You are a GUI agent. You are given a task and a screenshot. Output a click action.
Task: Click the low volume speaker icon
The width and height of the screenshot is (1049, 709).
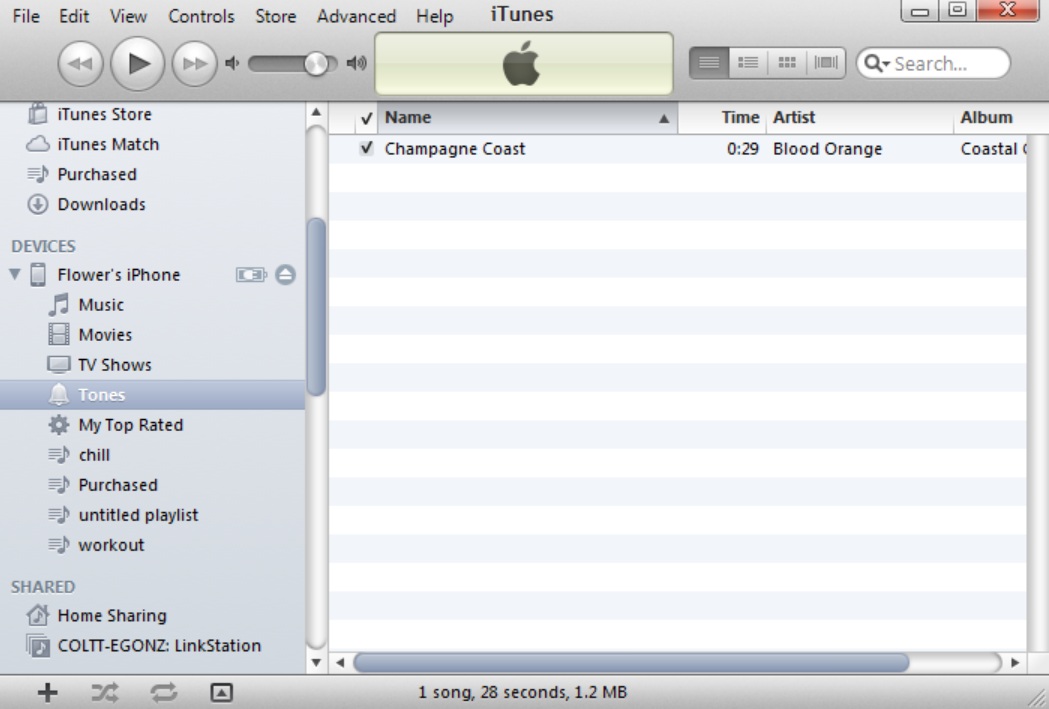(x=232, y=64)
